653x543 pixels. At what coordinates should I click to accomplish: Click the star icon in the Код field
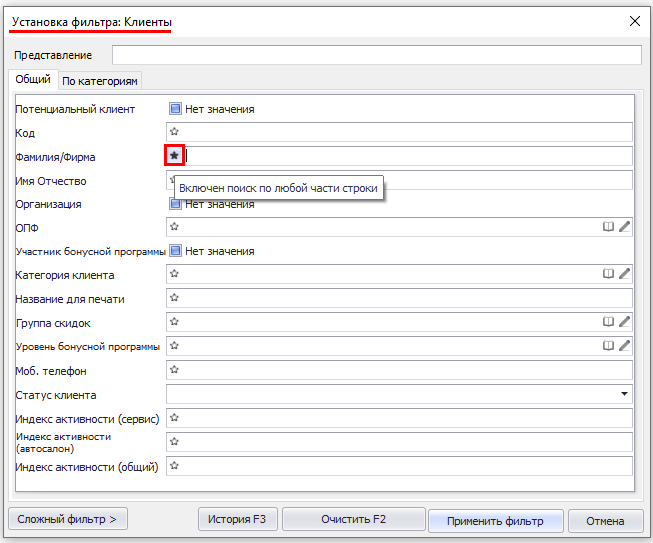point(174,132)
